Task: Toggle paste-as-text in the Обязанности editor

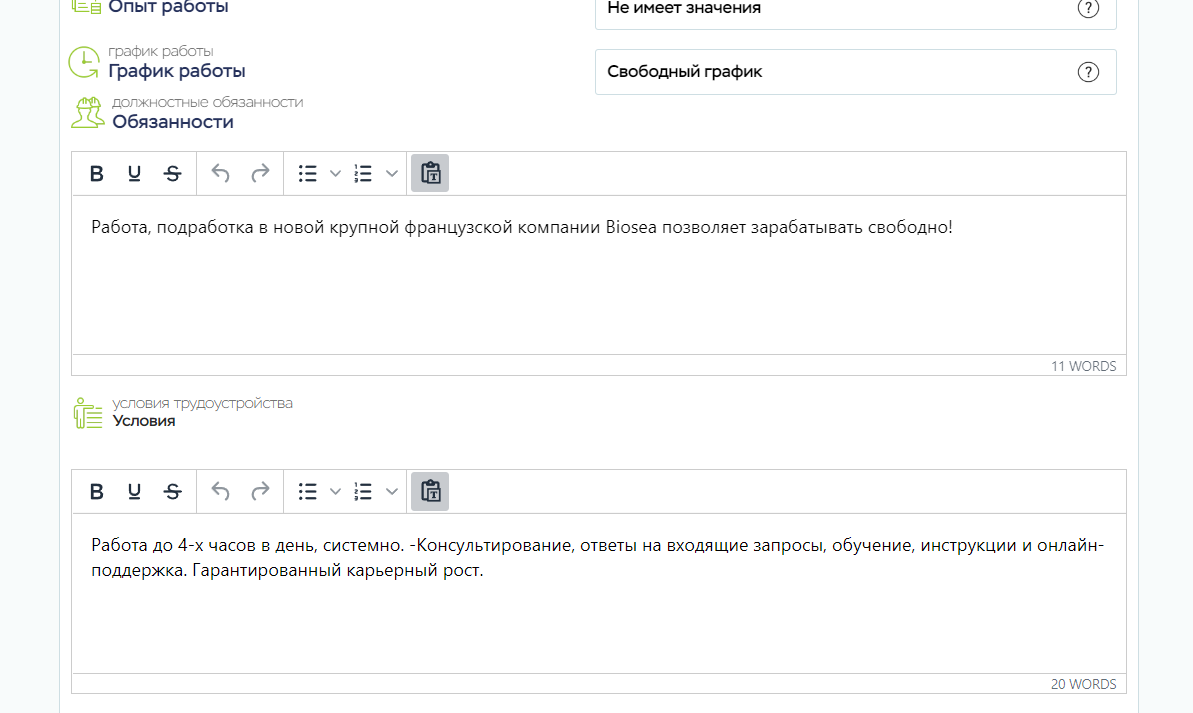Action: (x=430, y=174)
